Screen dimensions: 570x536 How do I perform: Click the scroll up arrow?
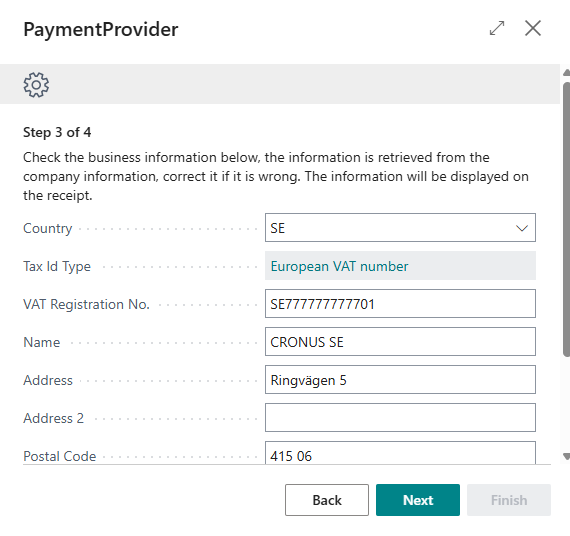566,73
